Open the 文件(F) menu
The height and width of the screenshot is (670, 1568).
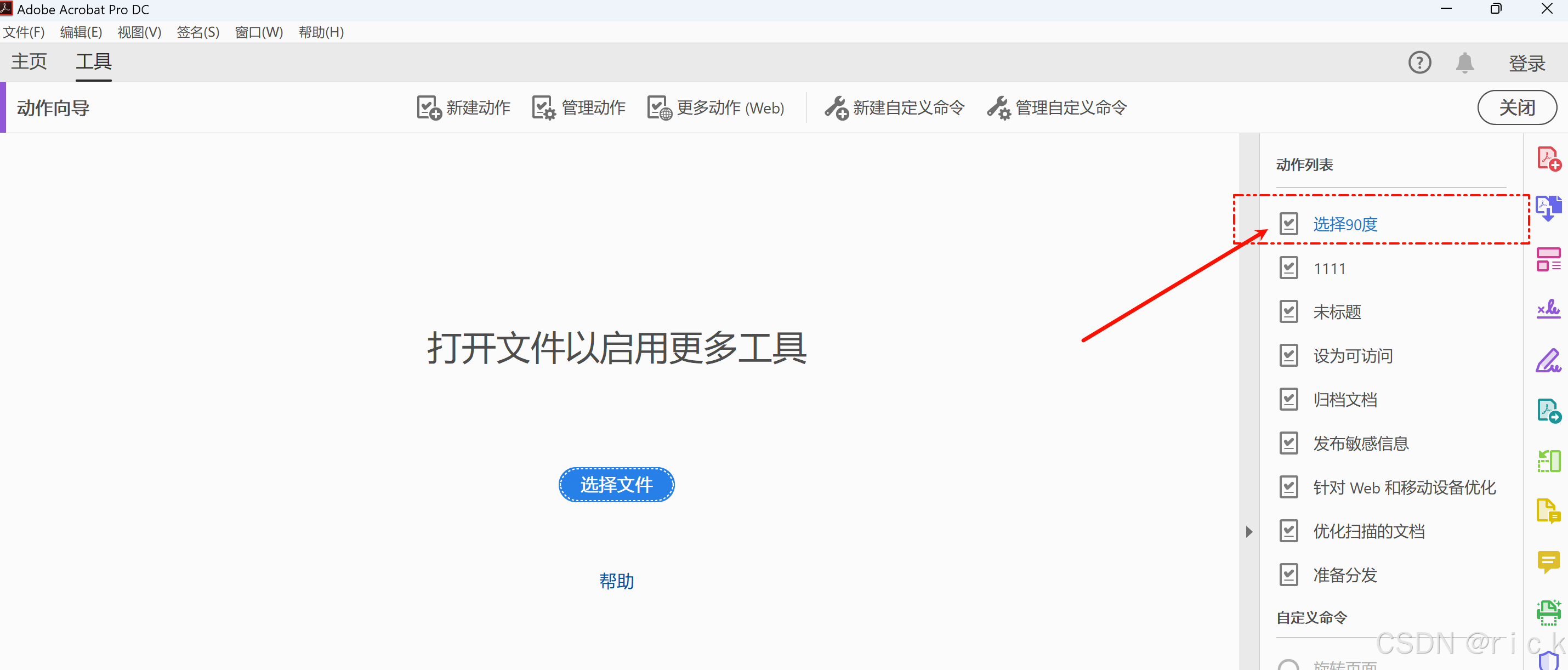click(24, 32)
